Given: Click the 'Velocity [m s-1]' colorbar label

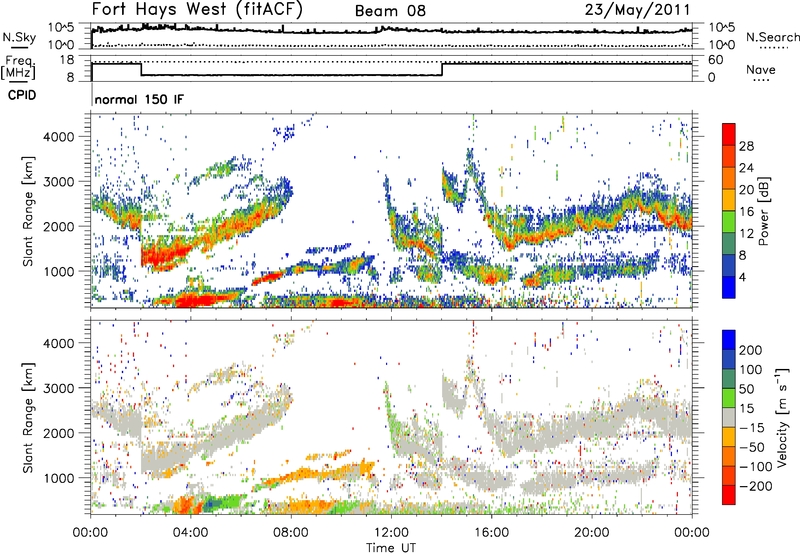Looking at the screenshot, I should pos(781,417).
